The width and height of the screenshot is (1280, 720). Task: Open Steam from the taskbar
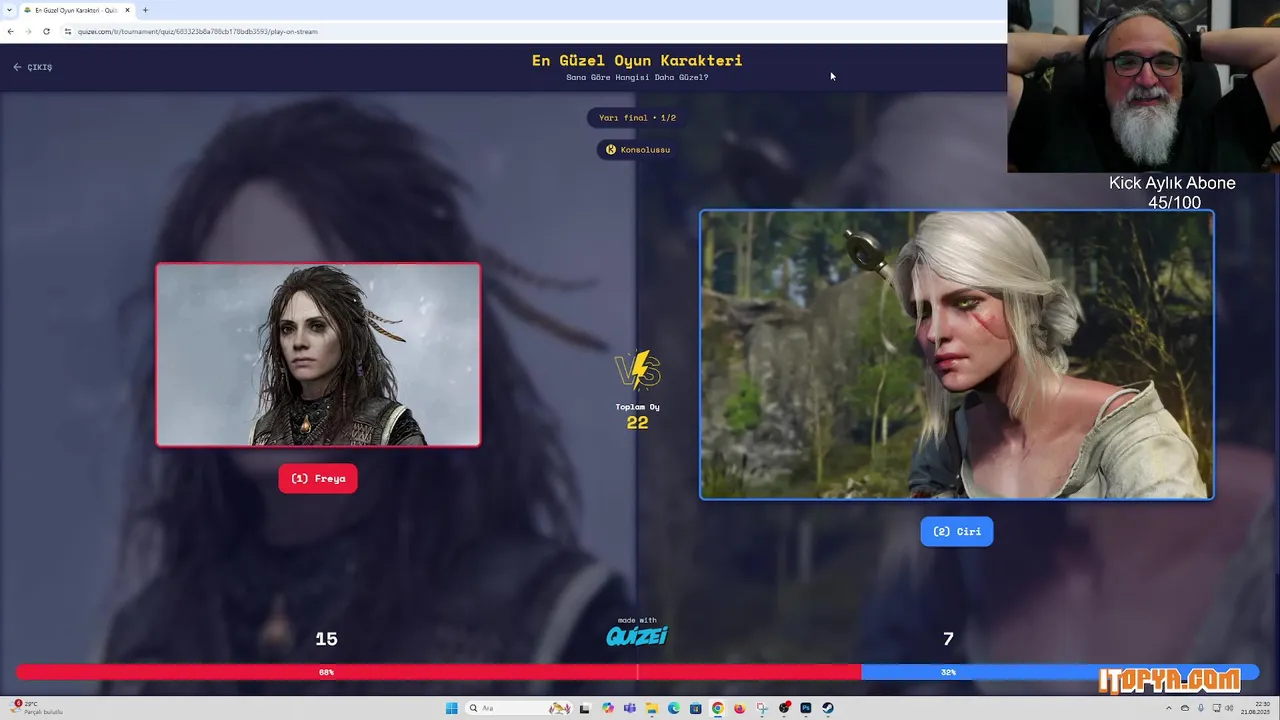[828, 708]
